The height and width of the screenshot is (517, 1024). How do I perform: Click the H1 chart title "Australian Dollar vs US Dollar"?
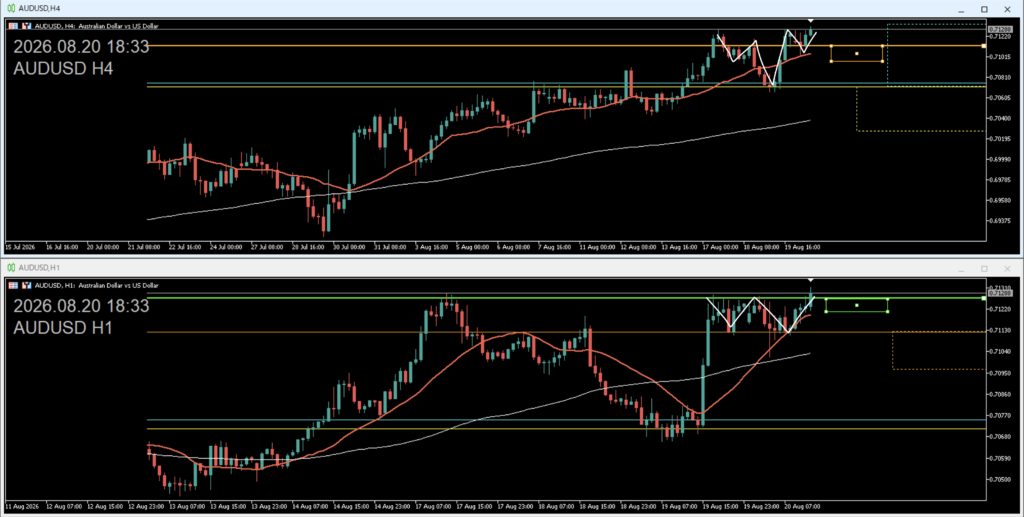(119, 285)
